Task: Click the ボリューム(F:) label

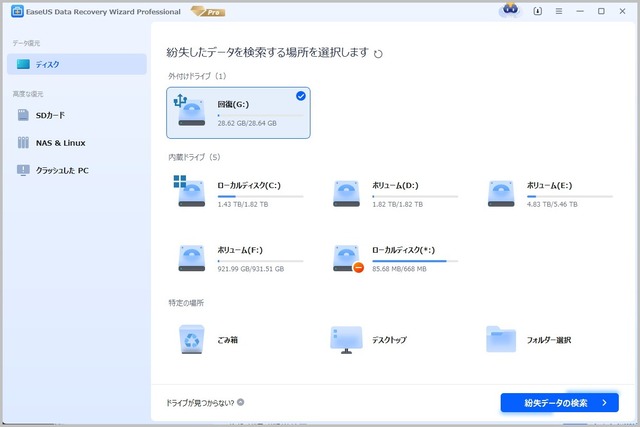Action: click(240, 250)
